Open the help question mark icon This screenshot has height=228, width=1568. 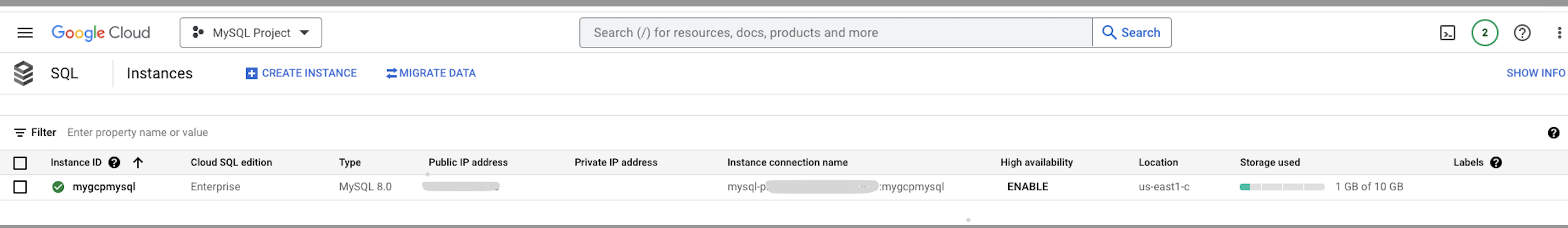click(1522, 33)
